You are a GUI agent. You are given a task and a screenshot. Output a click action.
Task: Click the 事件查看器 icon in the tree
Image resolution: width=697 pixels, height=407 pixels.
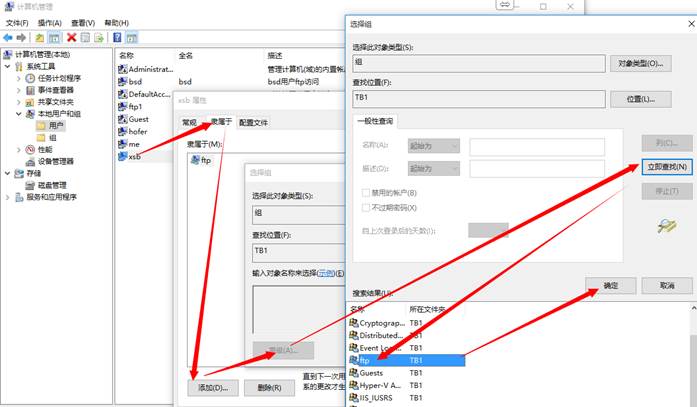coord(30,90)
